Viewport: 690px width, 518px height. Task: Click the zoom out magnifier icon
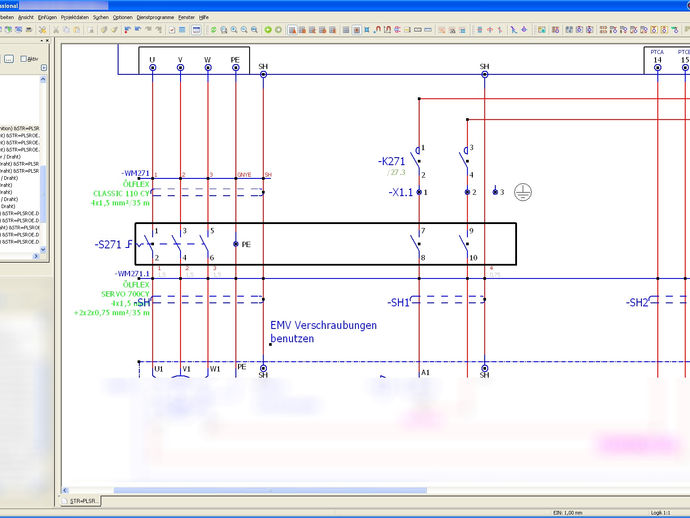[244, 30]
